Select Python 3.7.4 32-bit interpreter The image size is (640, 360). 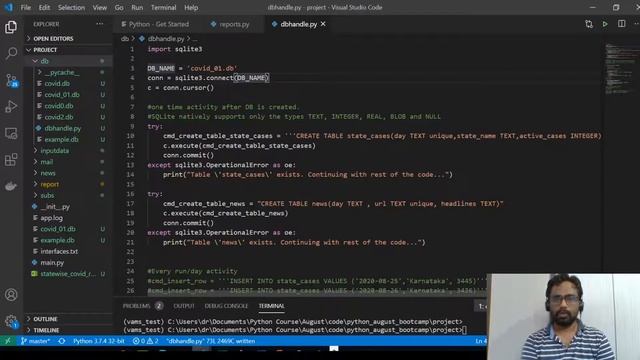99,341
